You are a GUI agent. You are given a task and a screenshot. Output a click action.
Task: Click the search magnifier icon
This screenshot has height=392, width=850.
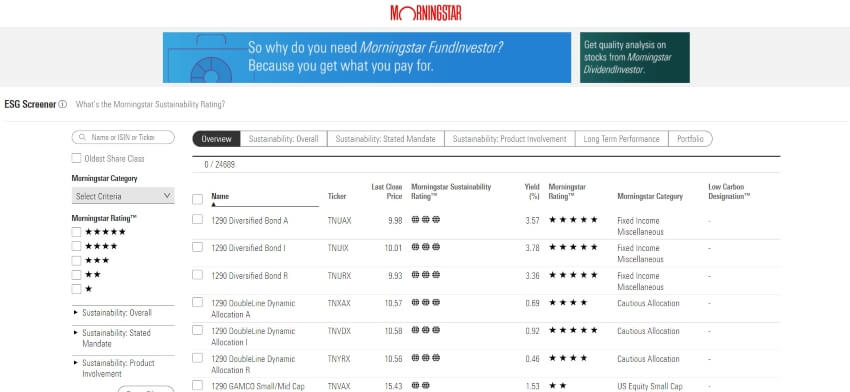click(x=83, y=138)
